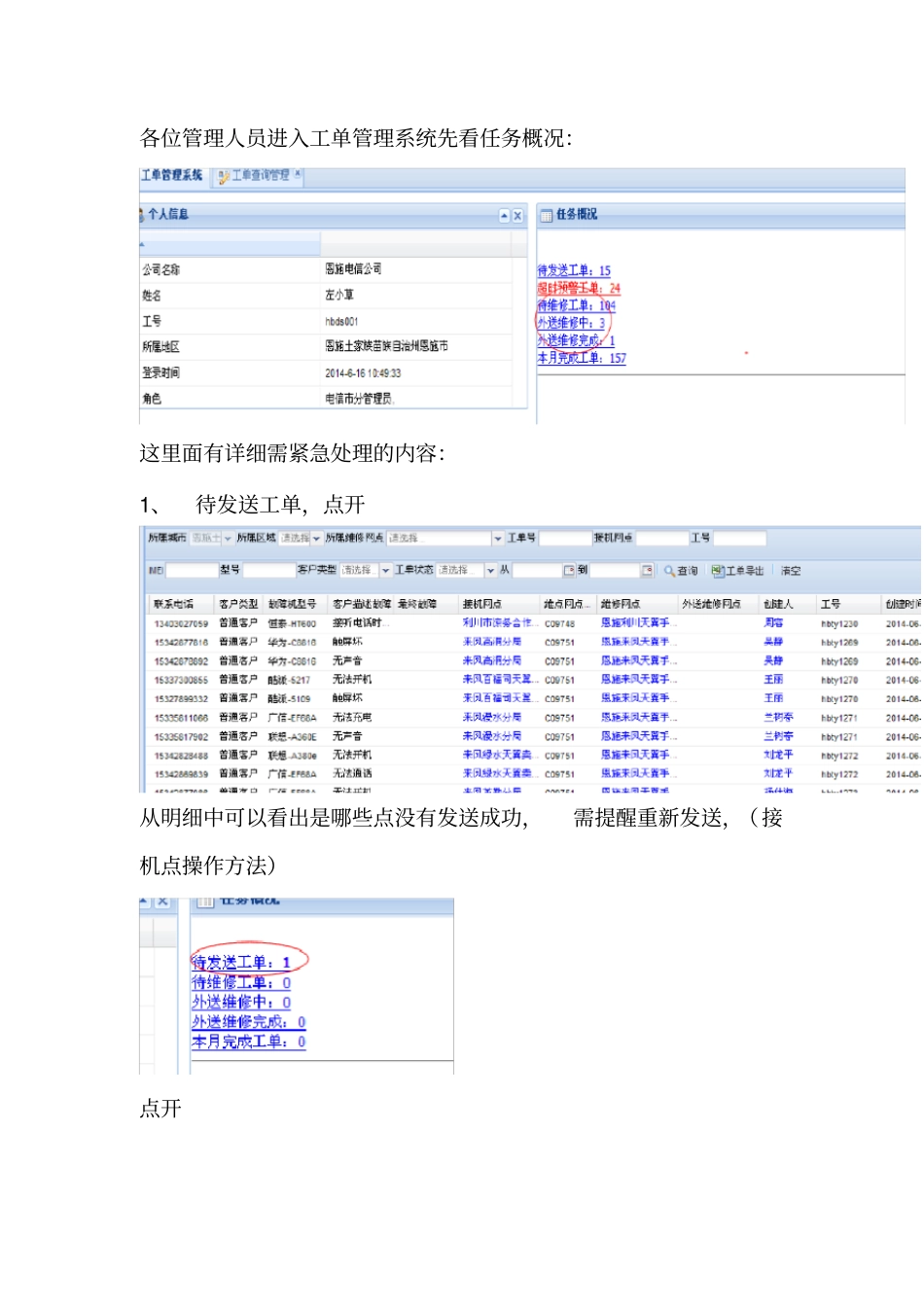
Task: Click the hbds001 工号 value
Action: [x=341, y=321]
